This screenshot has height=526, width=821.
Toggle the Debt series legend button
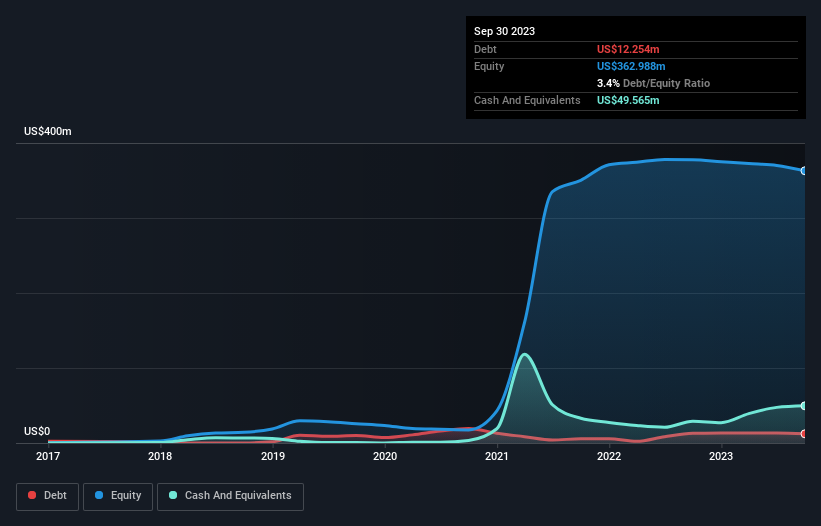coord(48,497)
